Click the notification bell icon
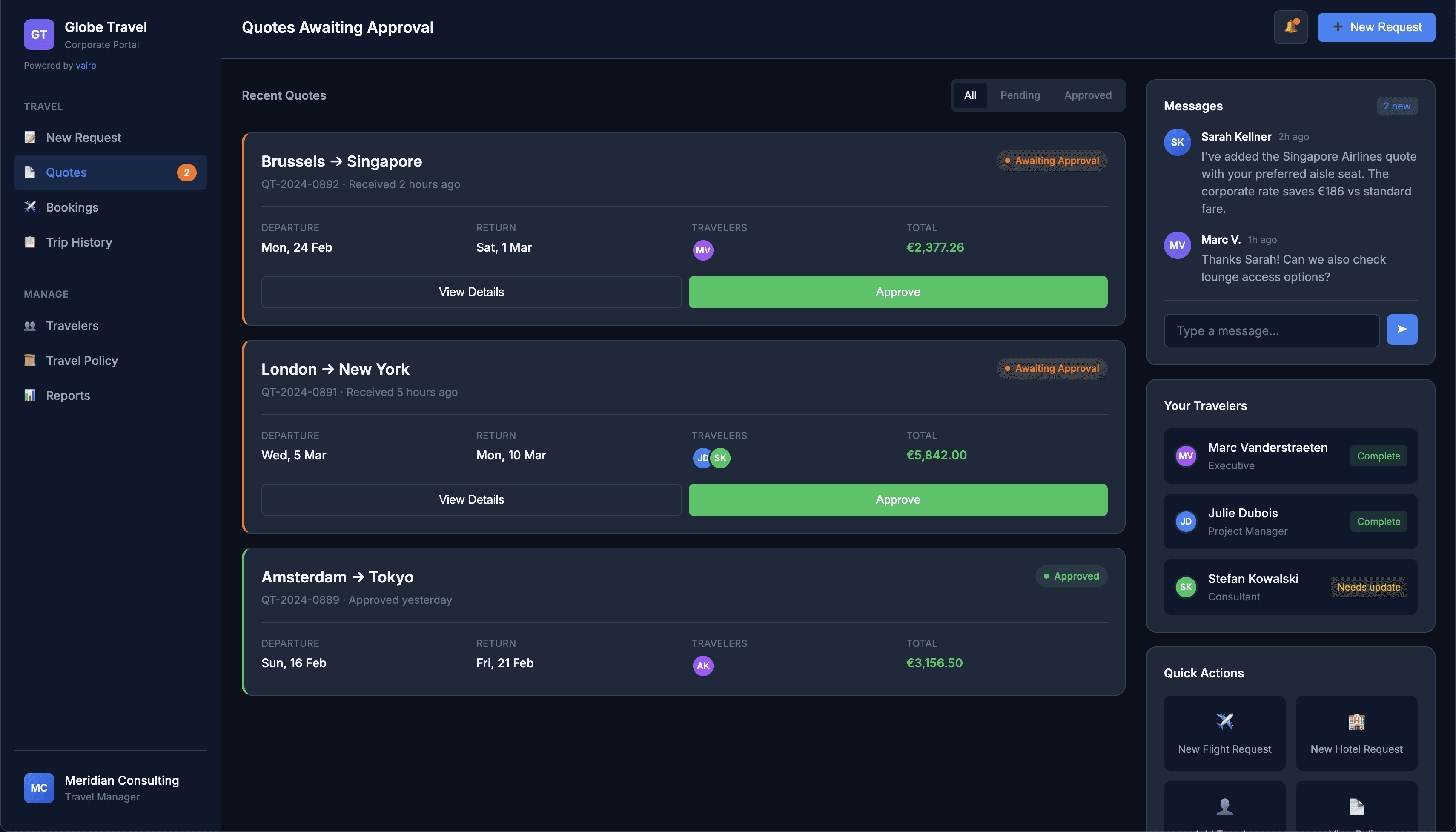 tap(1290, 27)
